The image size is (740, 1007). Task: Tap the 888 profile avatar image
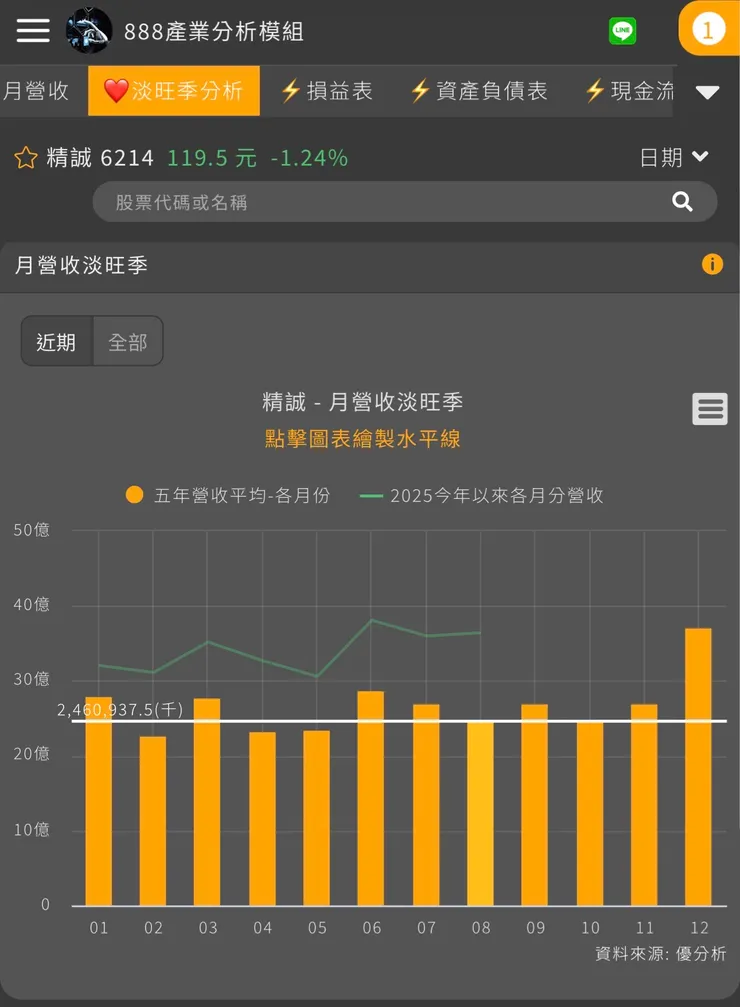click(89, 30)
